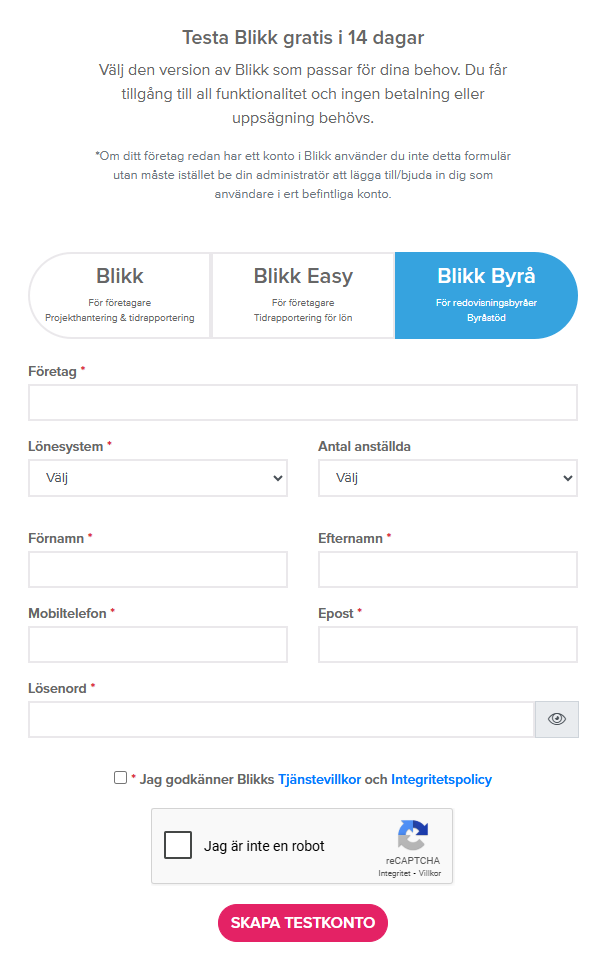The height and width of the screenshot is (980, 608).
Task: Click into the Förnamn field
Action: coord(158,569)
